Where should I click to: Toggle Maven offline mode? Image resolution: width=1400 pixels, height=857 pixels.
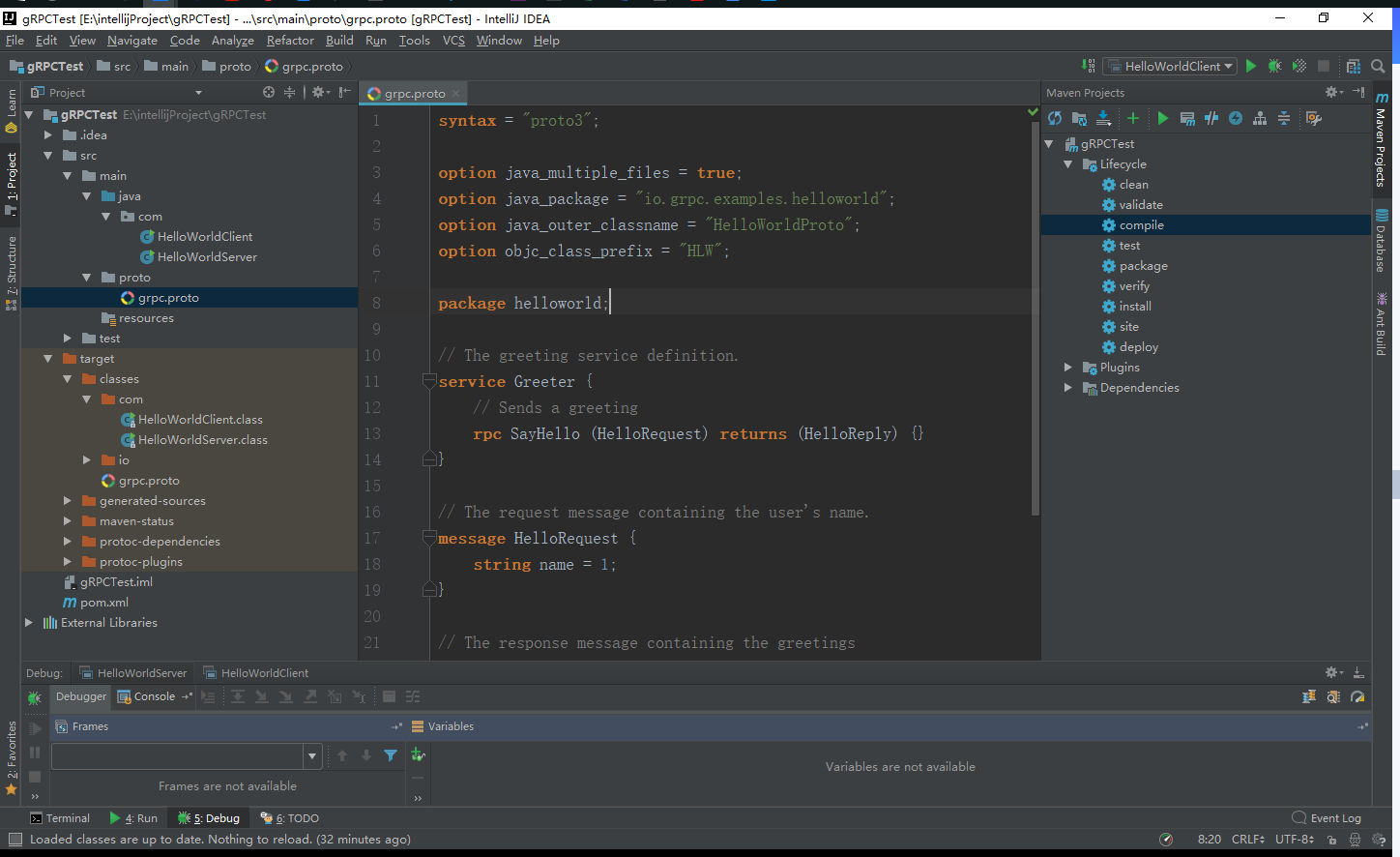[1211, 118]
